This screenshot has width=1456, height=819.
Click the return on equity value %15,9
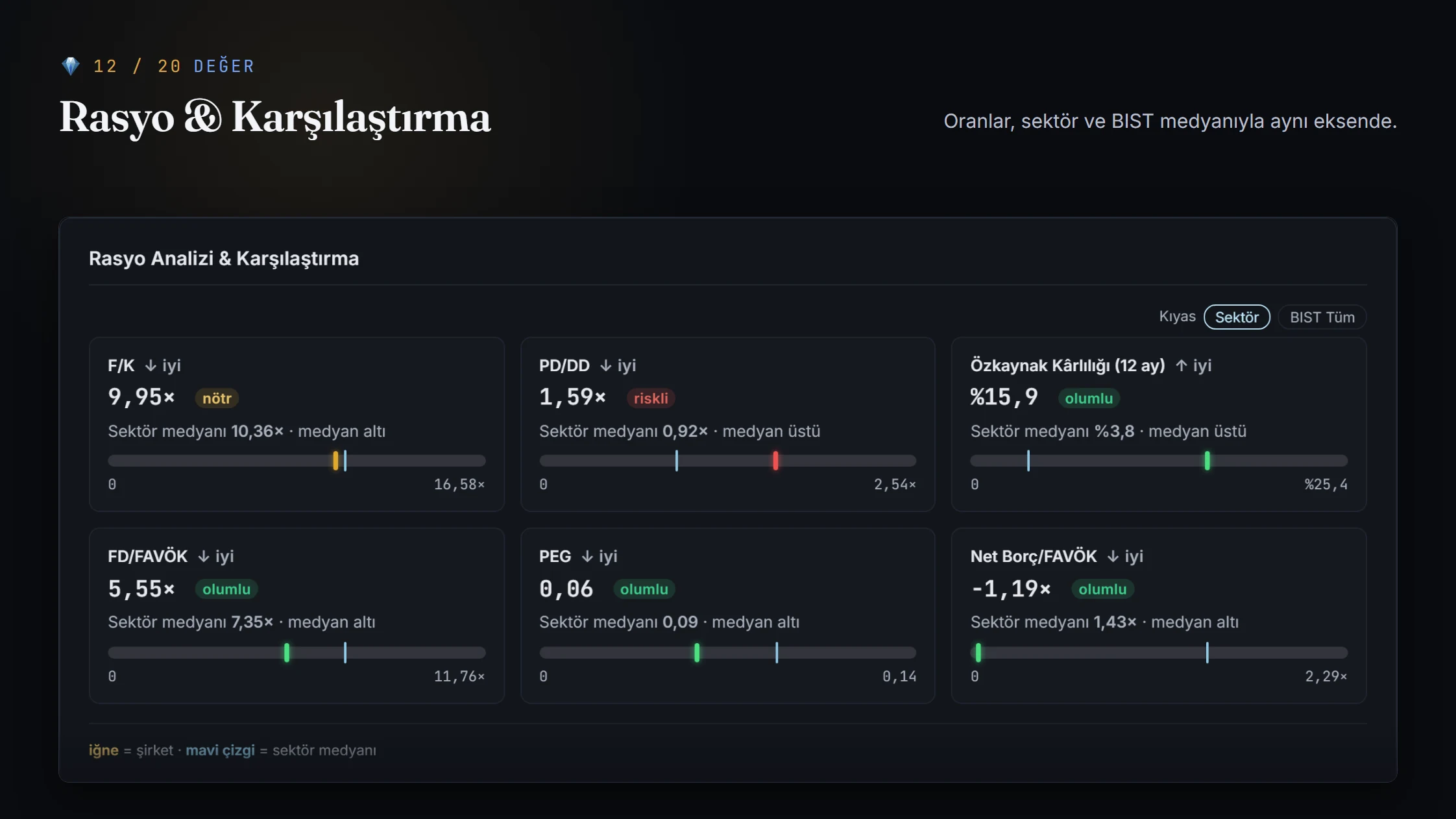(1004, 397)
